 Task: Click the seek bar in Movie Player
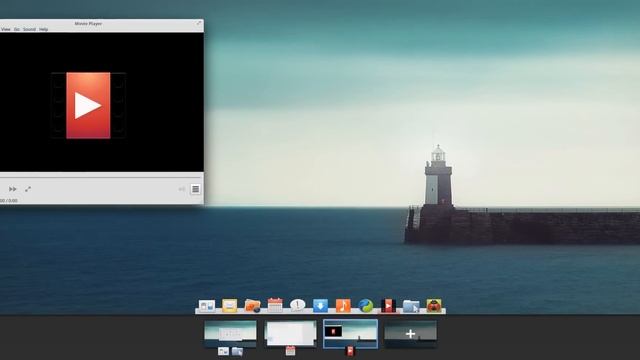pyautogui.click(x=101, y=177)
